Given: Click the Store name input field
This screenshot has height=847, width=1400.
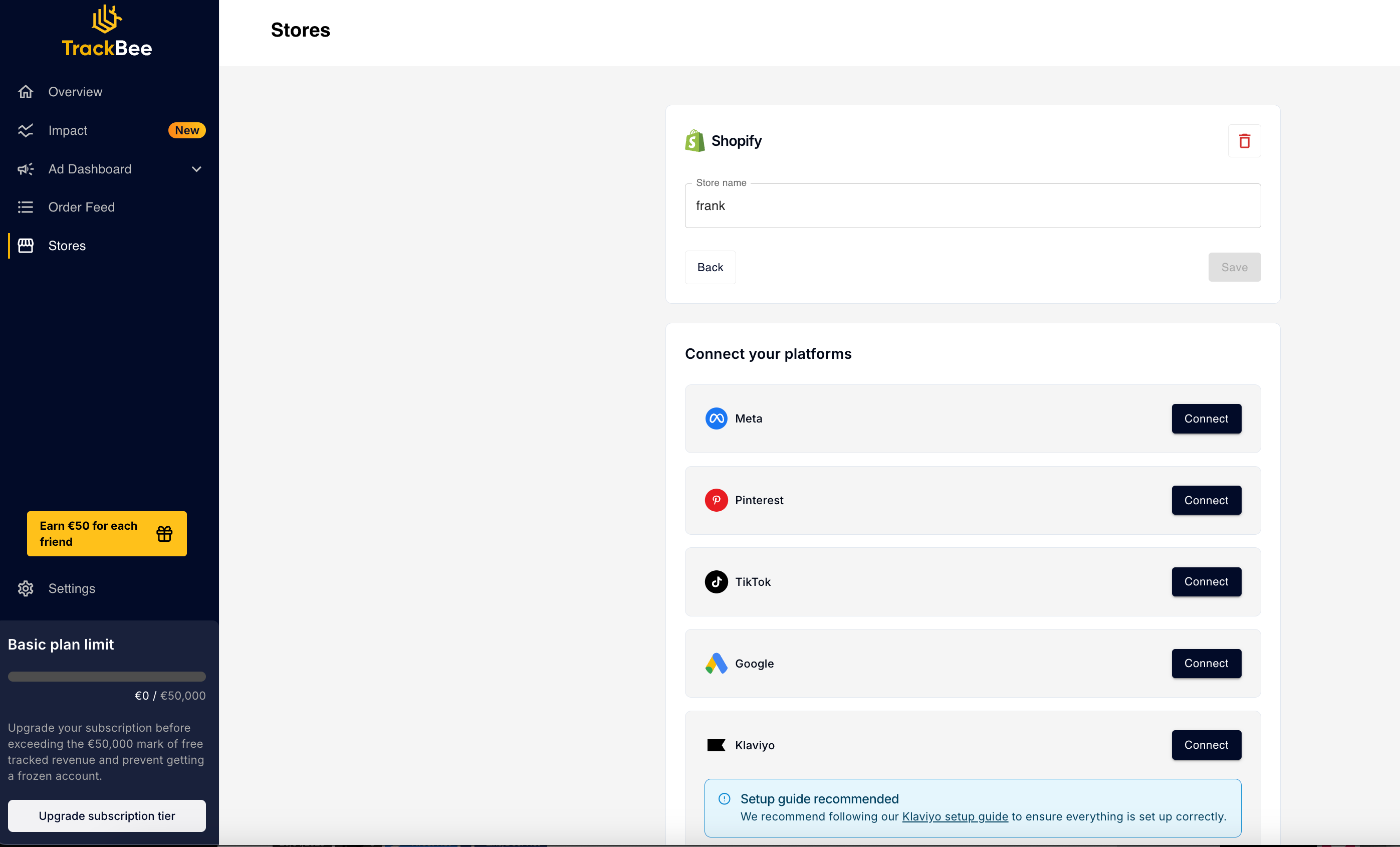Looking at the screenshot, I should pyautogui.click(x=973, y=206).
